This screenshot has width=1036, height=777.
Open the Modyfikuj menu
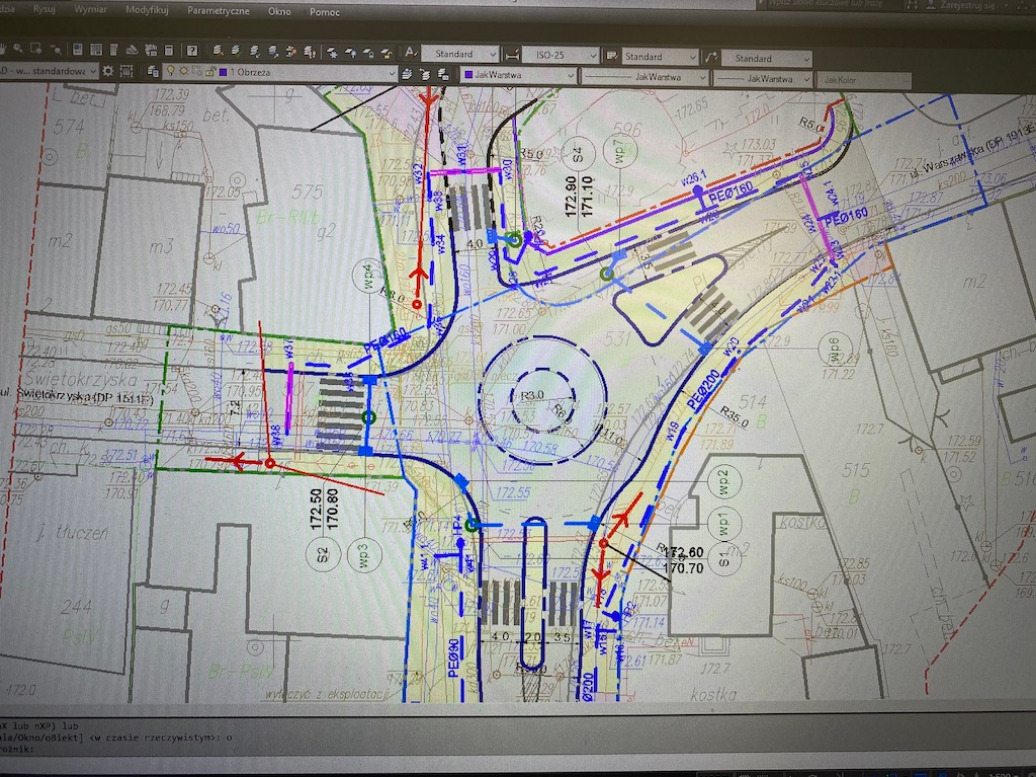tap(146, 10)
